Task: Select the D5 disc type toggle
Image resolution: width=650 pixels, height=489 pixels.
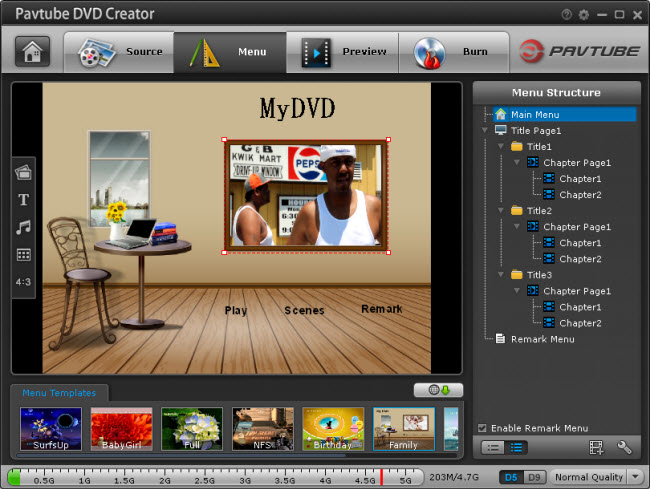Action: [511, 477]
